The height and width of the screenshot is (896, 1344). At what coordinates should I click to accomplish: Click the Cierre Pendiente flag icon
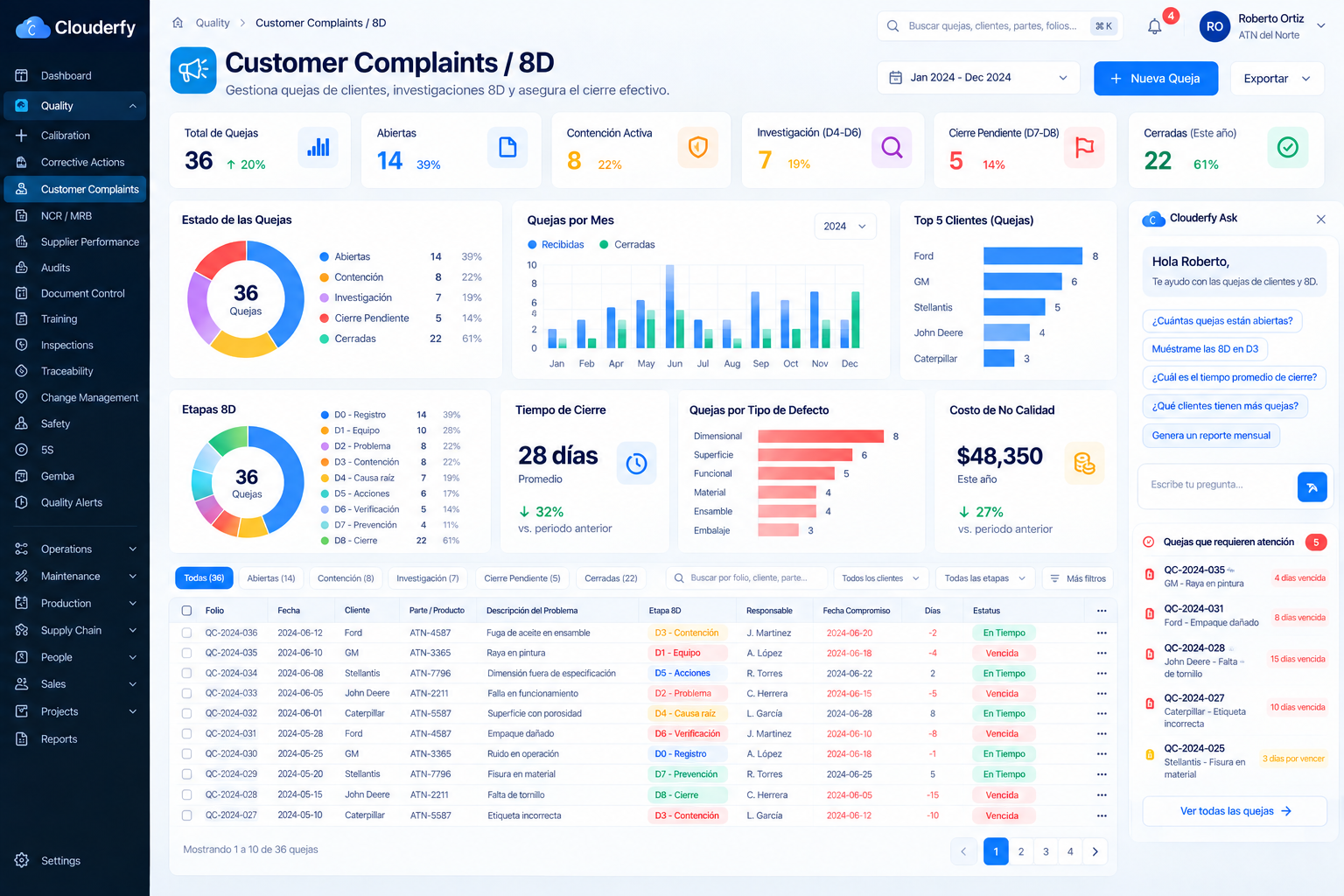click(1084, 147)
